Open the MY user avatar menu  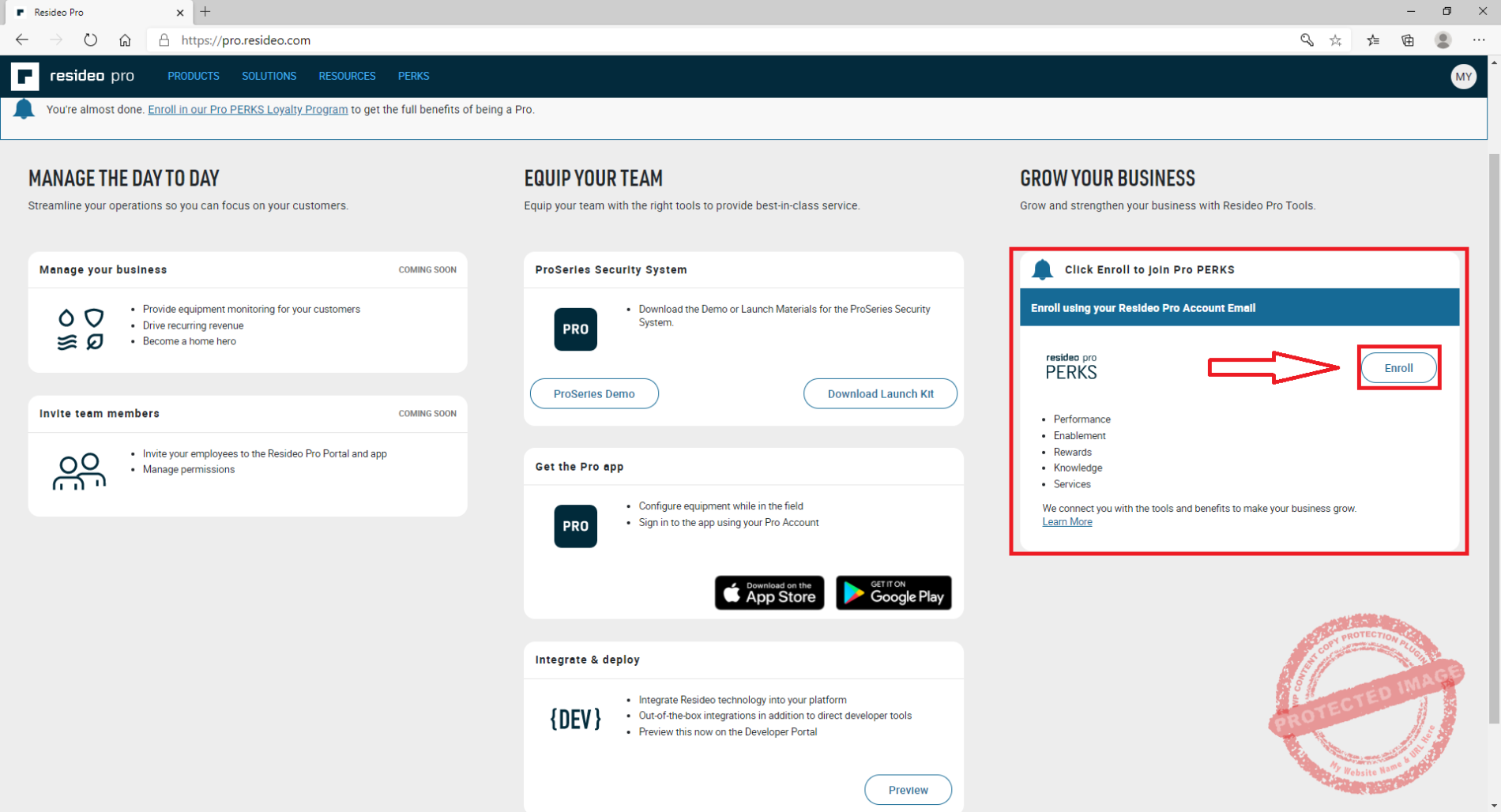point(1463,77)
